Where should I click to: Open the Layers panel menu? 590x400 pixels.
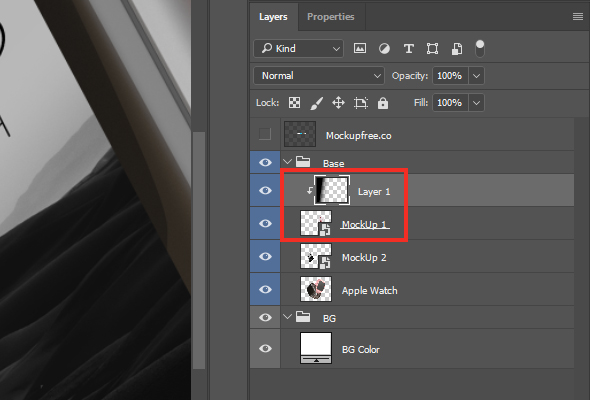coord(578,17)
